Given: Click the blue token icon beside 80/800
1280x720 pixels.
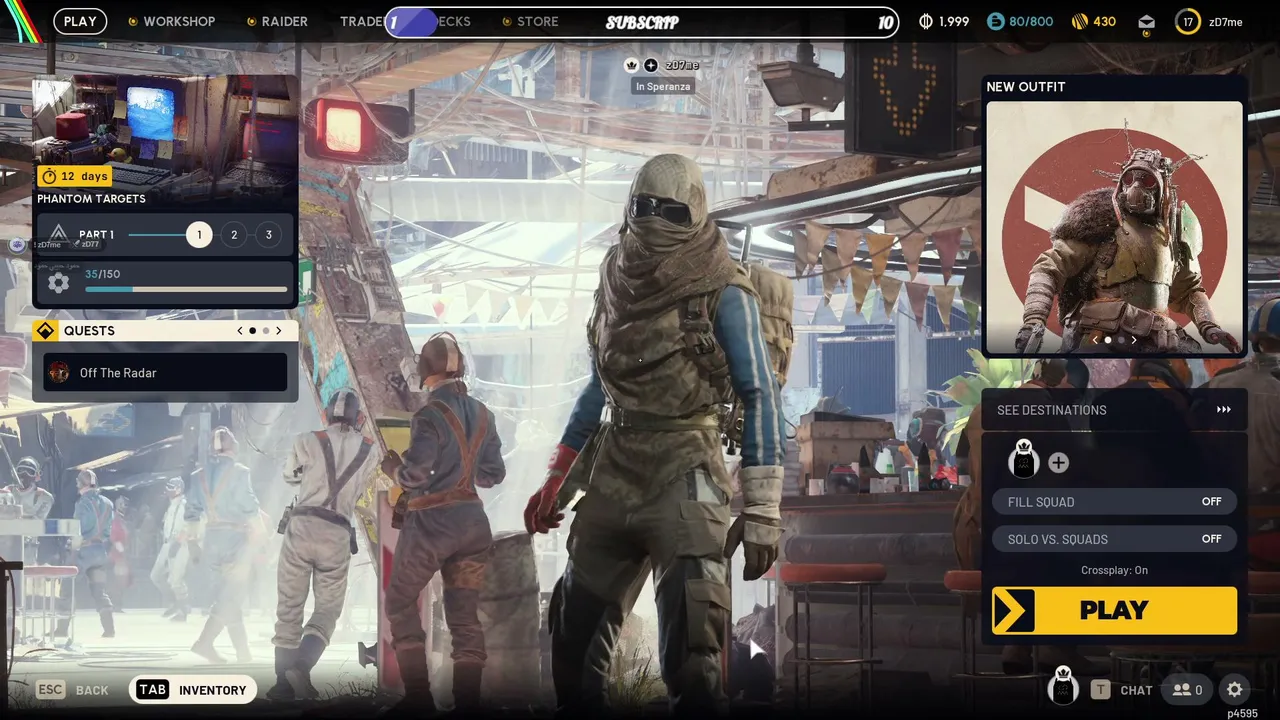Looking at the screenshot, I should click(995, 21).
